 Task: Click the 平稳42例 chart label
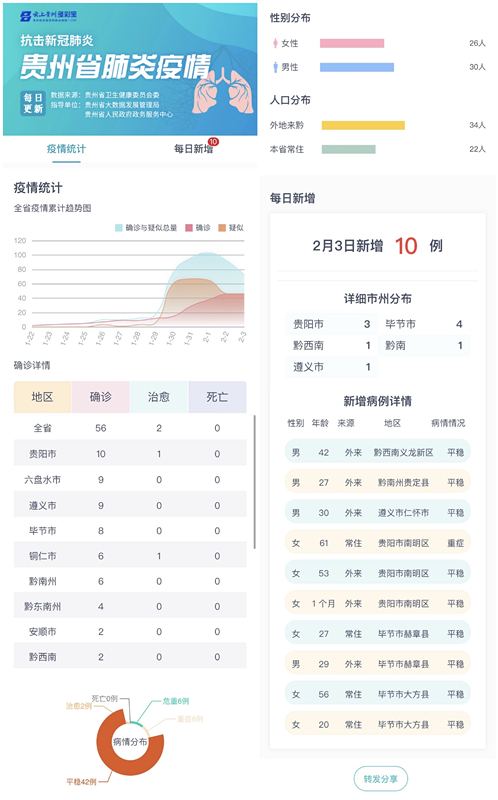click(x=82, y=782)
